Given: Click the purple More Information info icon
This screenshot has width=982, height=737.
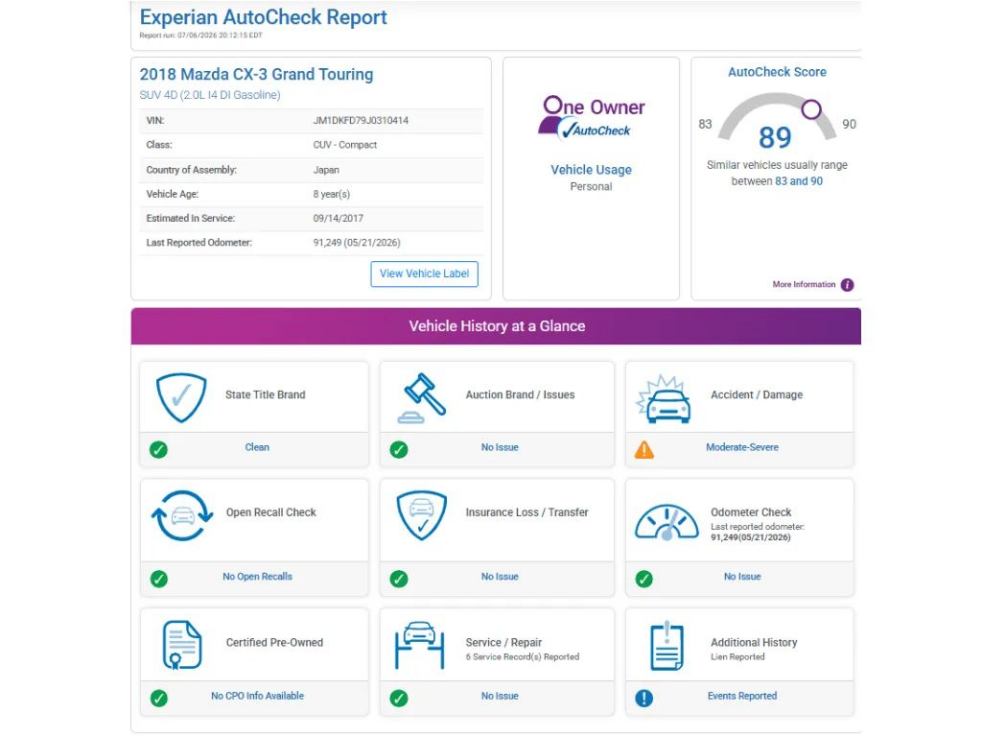Looking at the screenshot, I should click(847, 285).
